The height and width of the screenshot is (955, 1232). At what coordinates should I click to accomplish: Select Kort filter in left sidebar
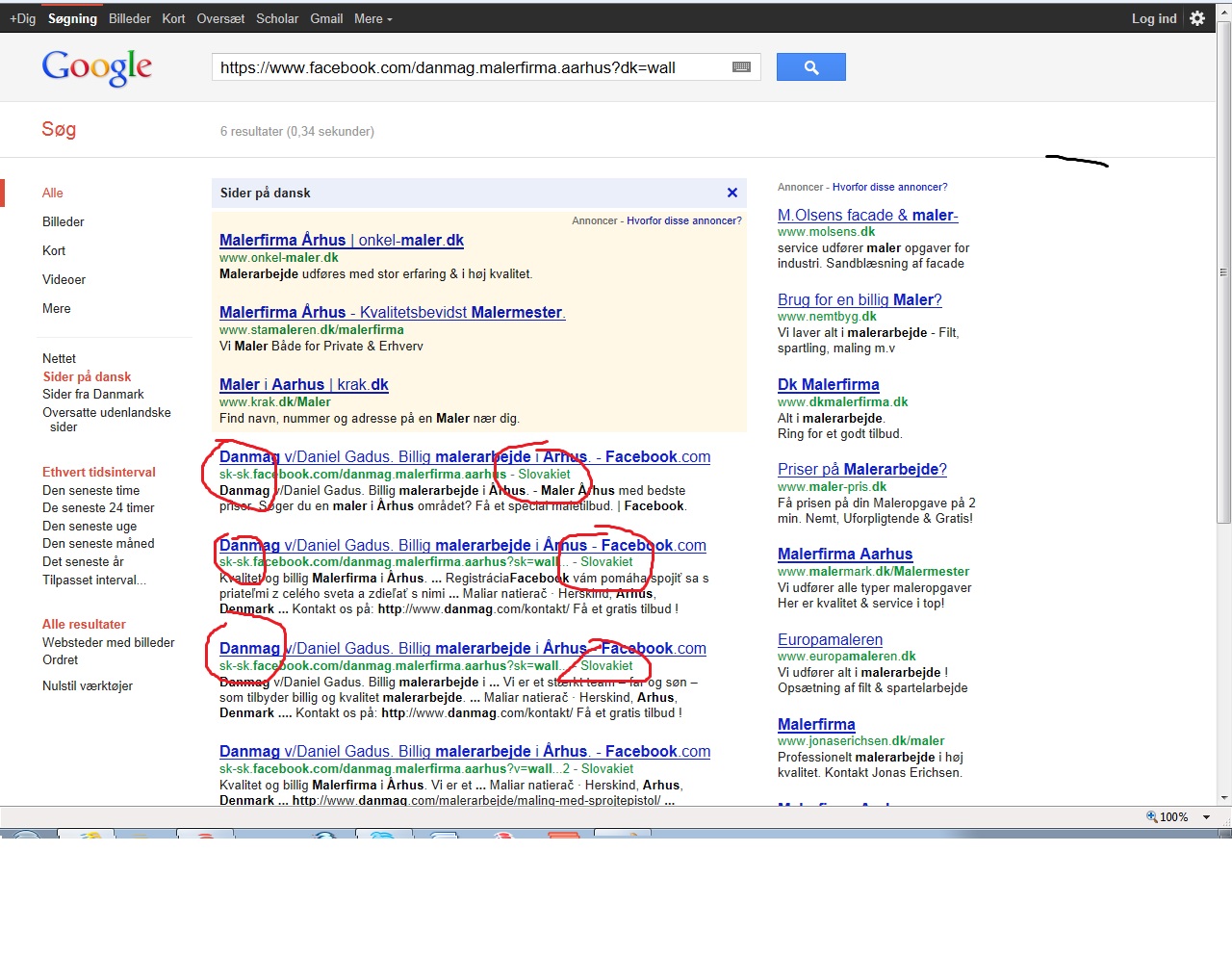(x=54, y=250)
